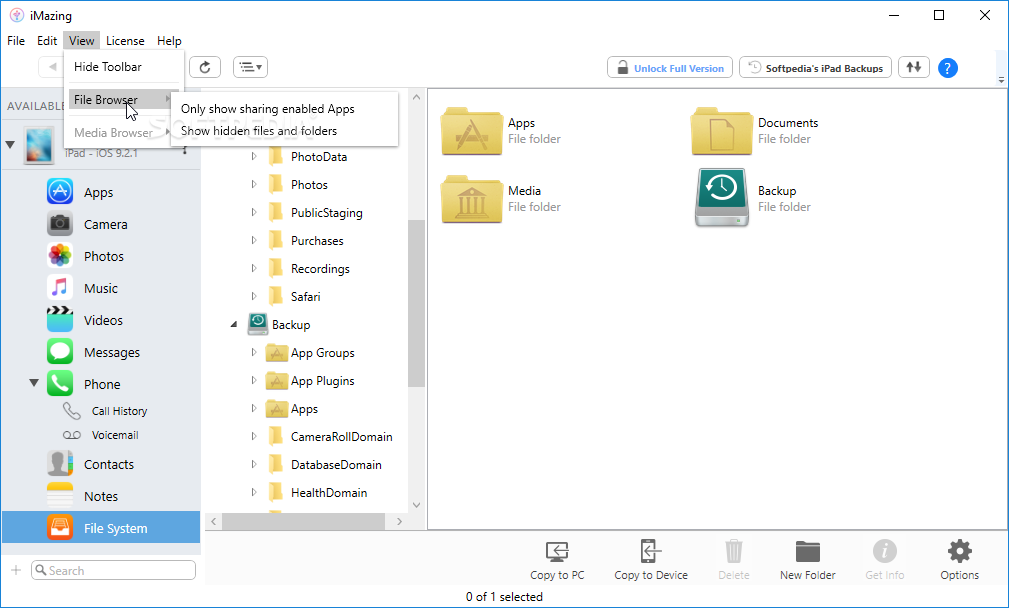Focus the sidebar Search field
The image size is (1009, 608).
pos(113,570)
